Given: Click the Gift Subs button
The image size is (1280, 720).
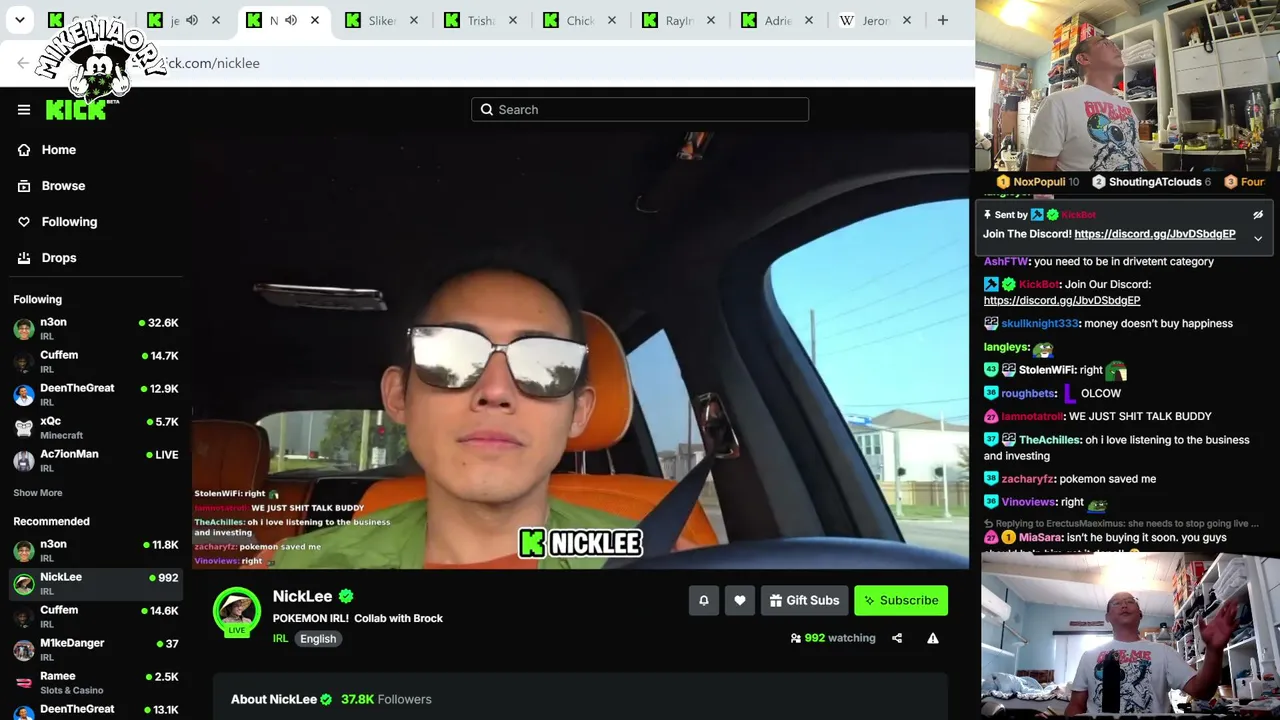Looking at the screenshot, I should [x=805, y=600].
